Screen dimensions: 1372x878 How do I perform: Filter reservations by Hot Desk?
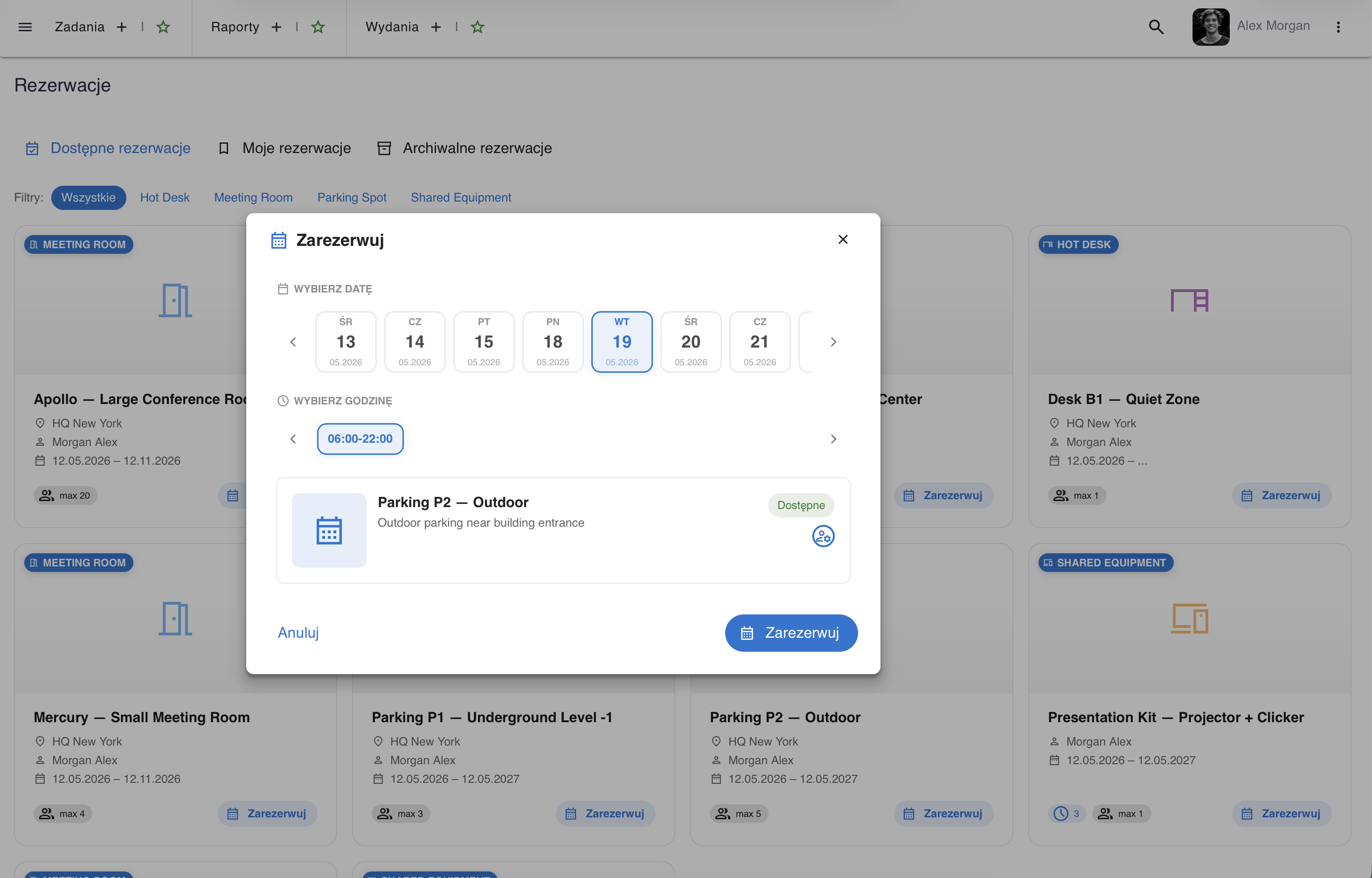point(165,197)
